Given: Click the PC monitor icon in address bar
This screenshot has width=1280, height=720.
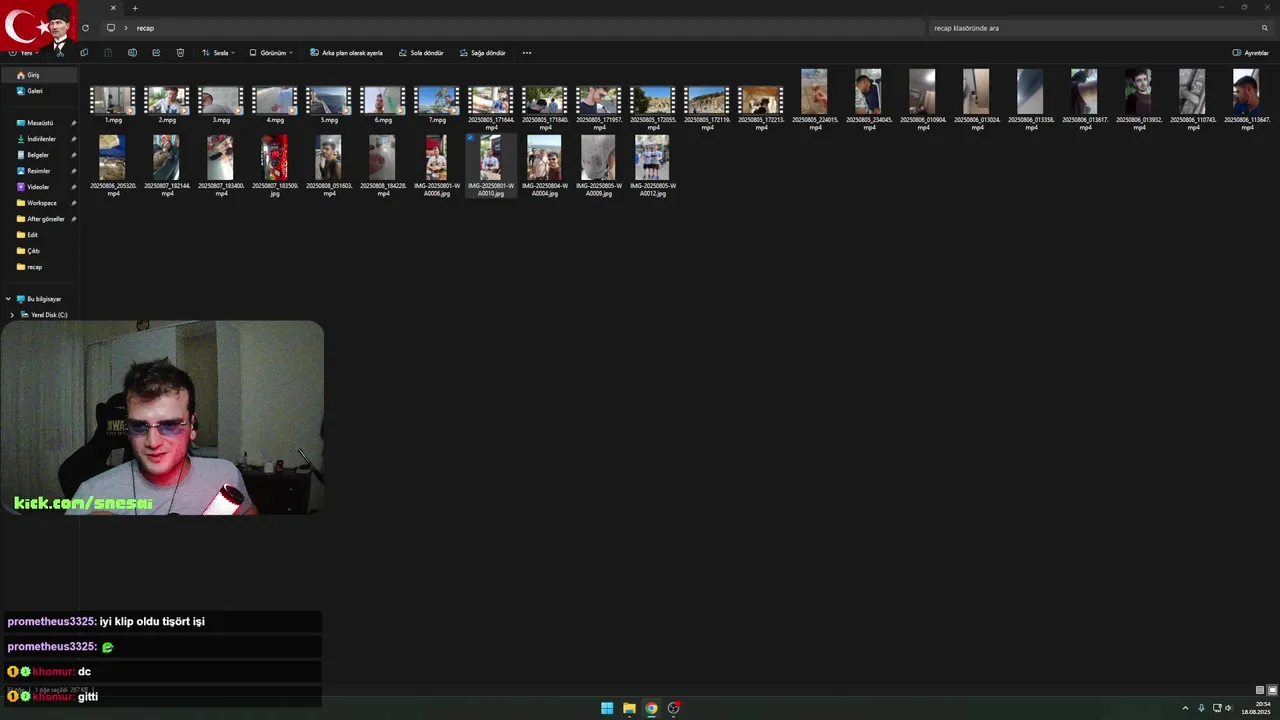Looking at the screenshot, I should pos(111,28).
